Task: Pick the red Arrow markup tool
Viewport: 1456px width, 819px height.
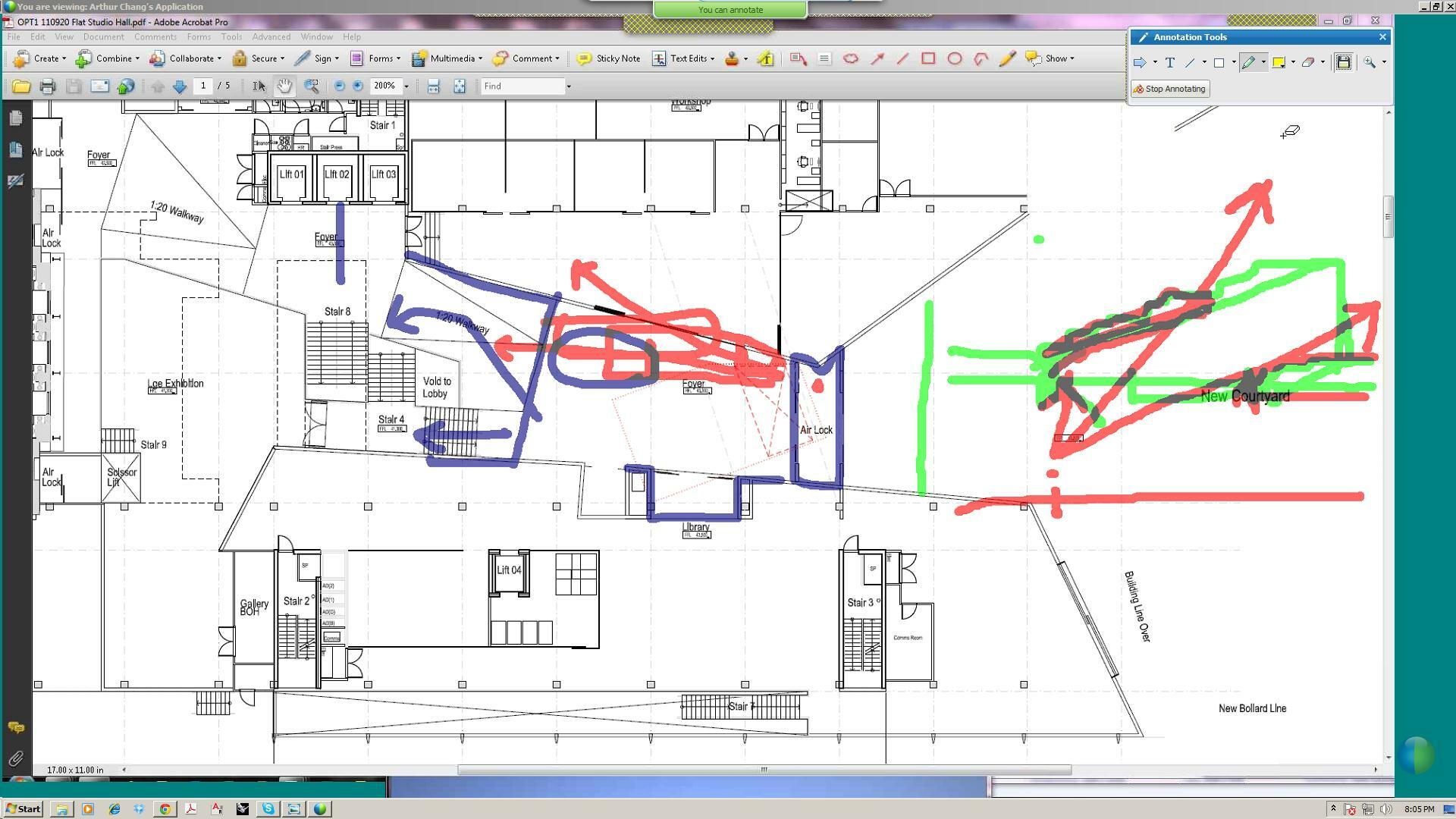Action: tap(877, 58)
